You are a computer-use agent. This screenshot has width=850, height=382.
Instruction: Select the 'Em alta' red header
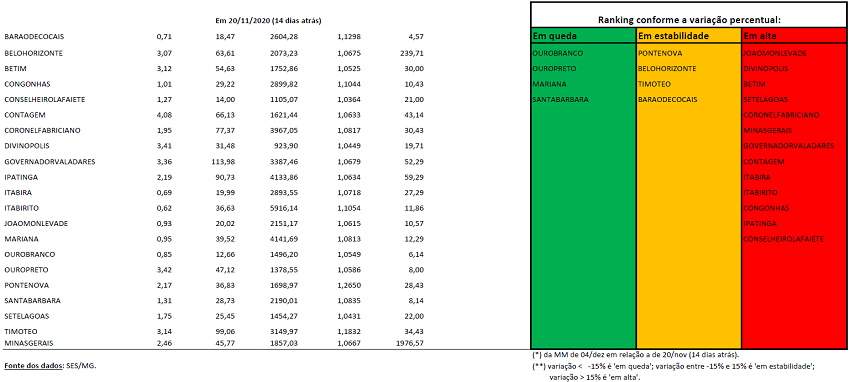coord(793,36)
